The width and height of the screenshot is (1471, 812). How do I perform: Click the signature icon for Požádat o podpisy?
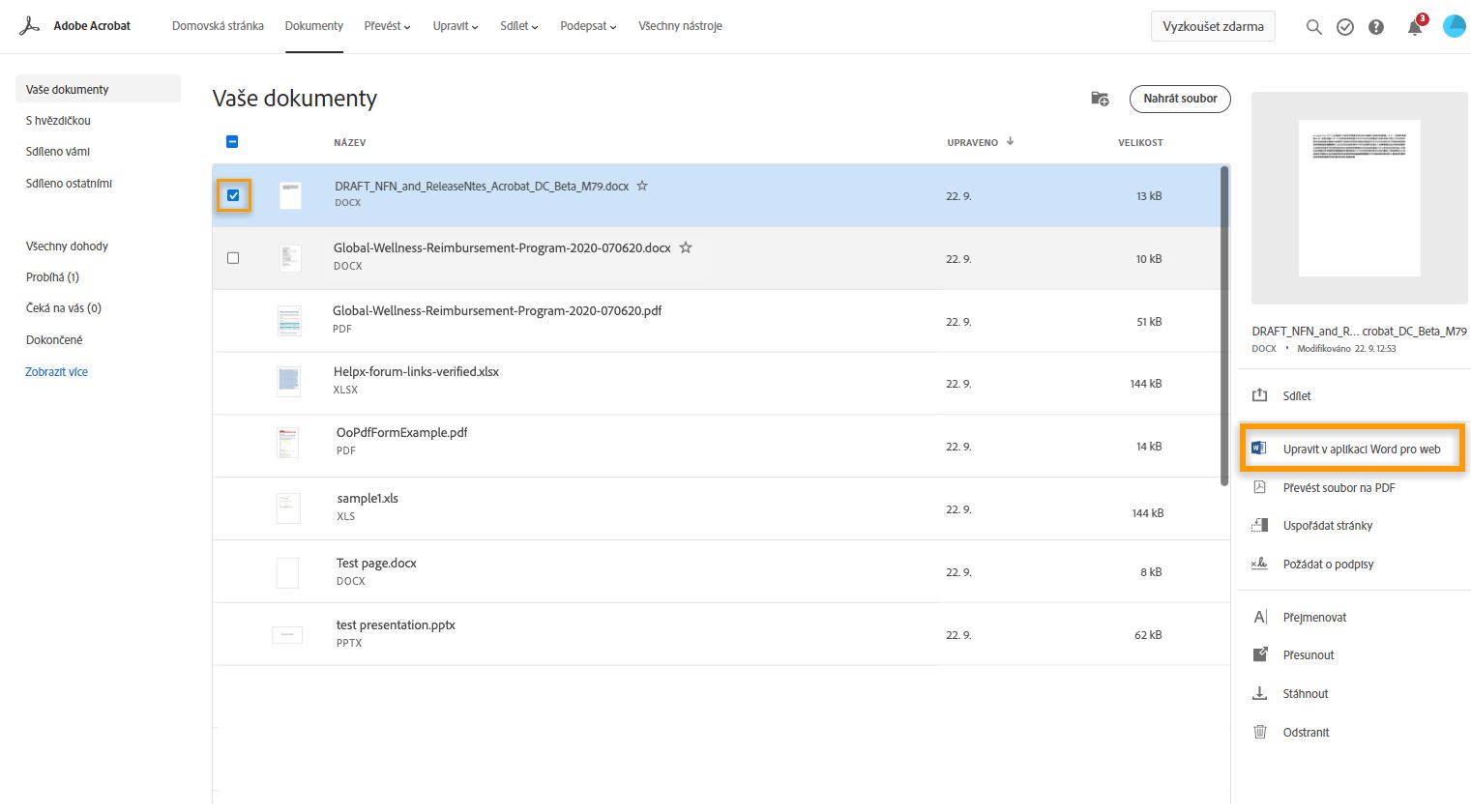(1259, 564)
